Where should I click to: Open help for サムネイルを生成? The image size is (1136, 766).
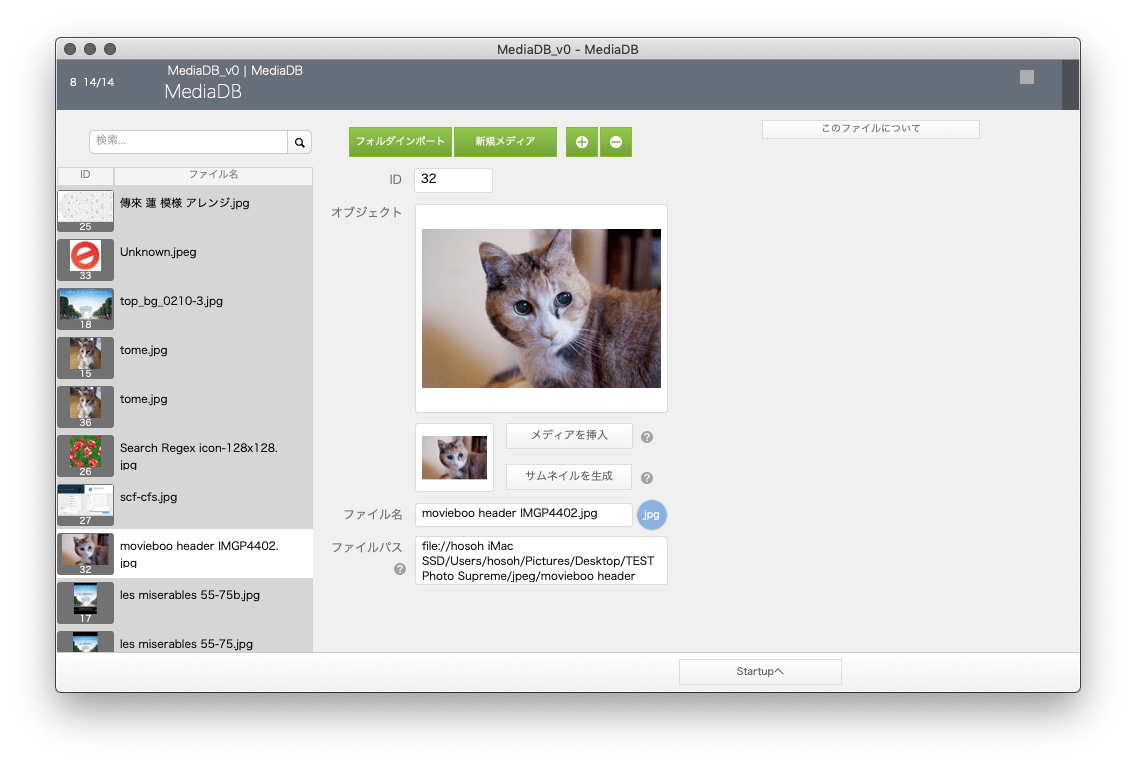pyautogui.click(x=649, y=477)
